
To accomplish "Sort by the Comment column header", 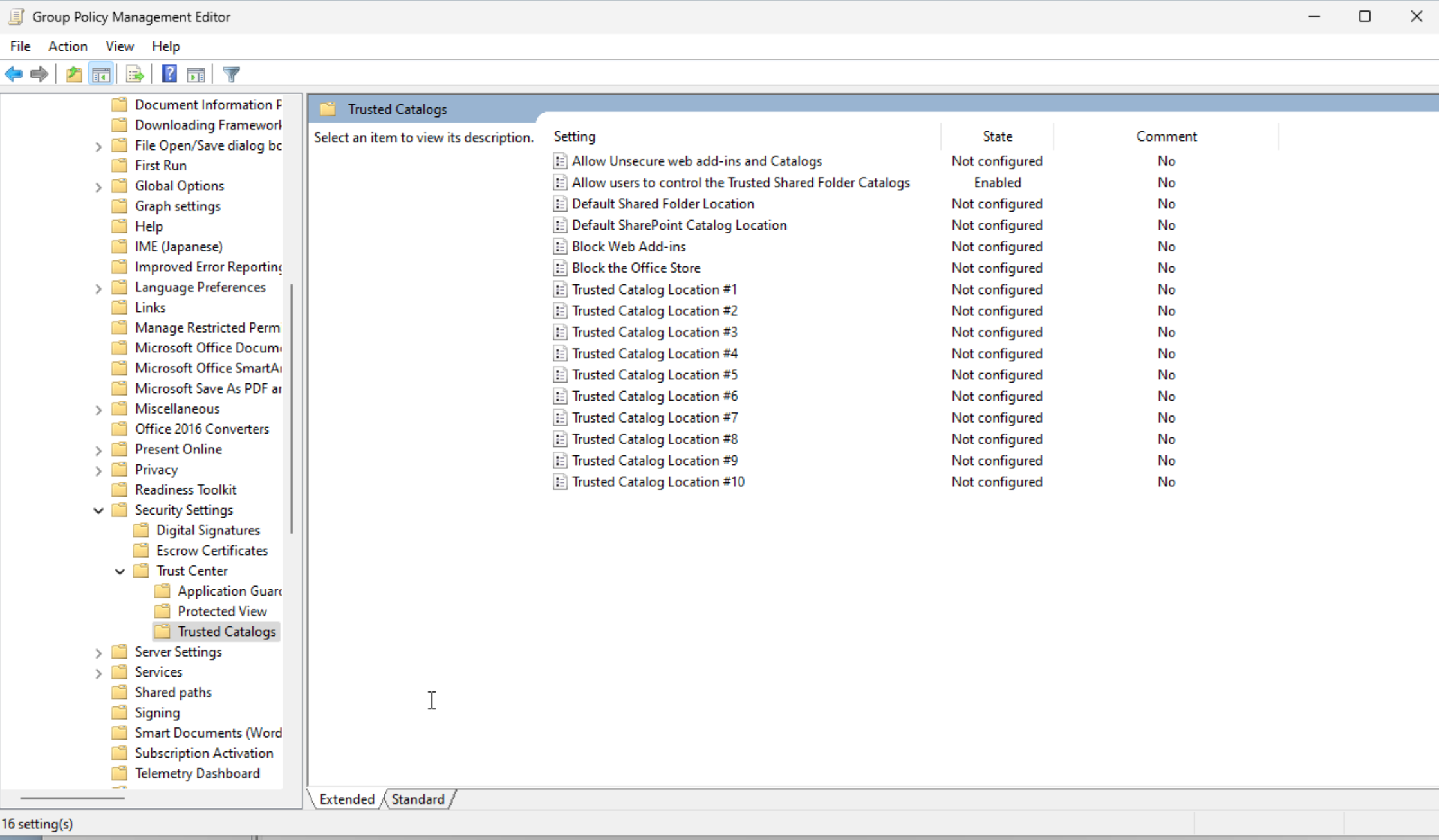I will 1166,136.
